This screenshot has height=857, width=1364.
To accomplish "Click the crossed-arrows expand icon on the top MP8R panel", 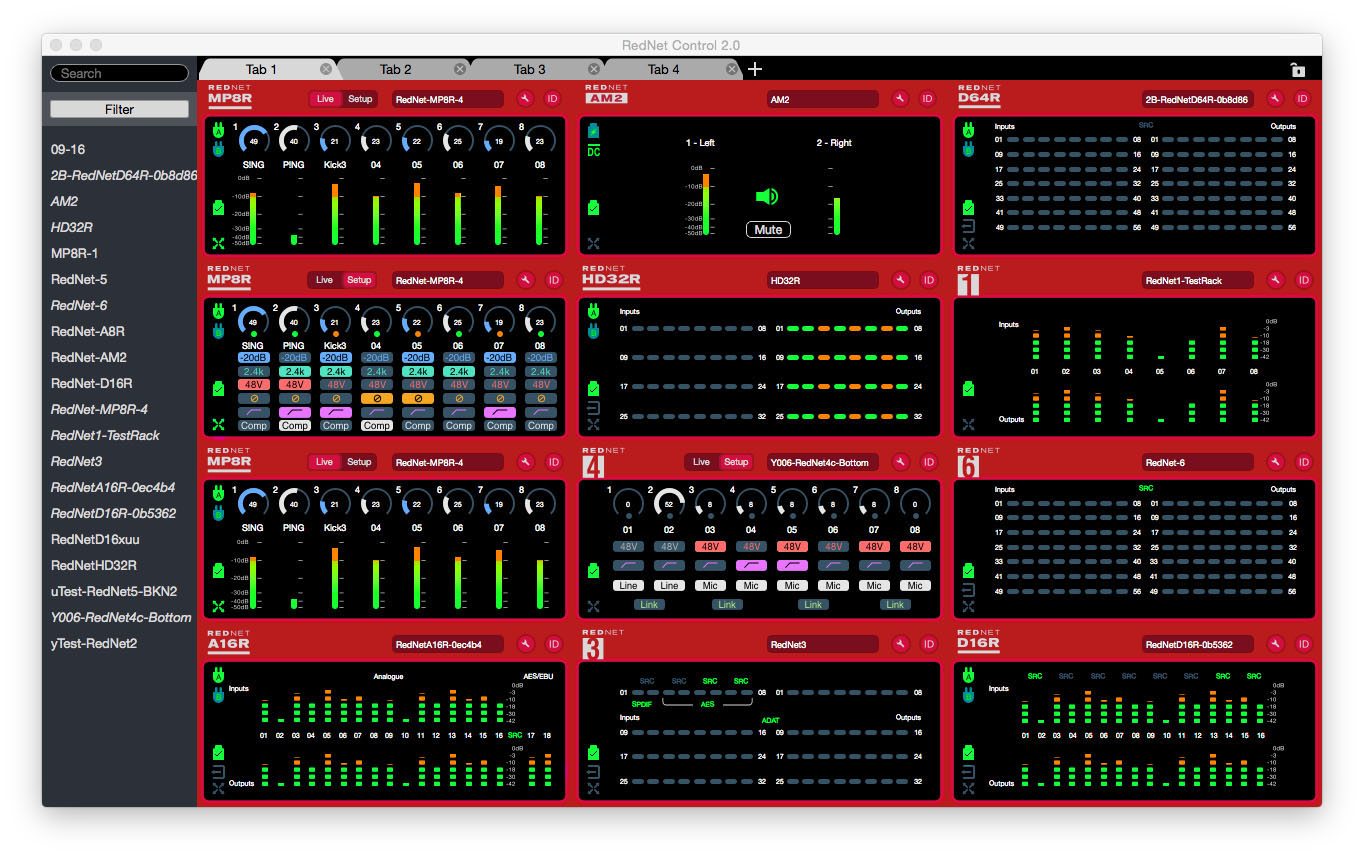I will (x=217, y=242).
